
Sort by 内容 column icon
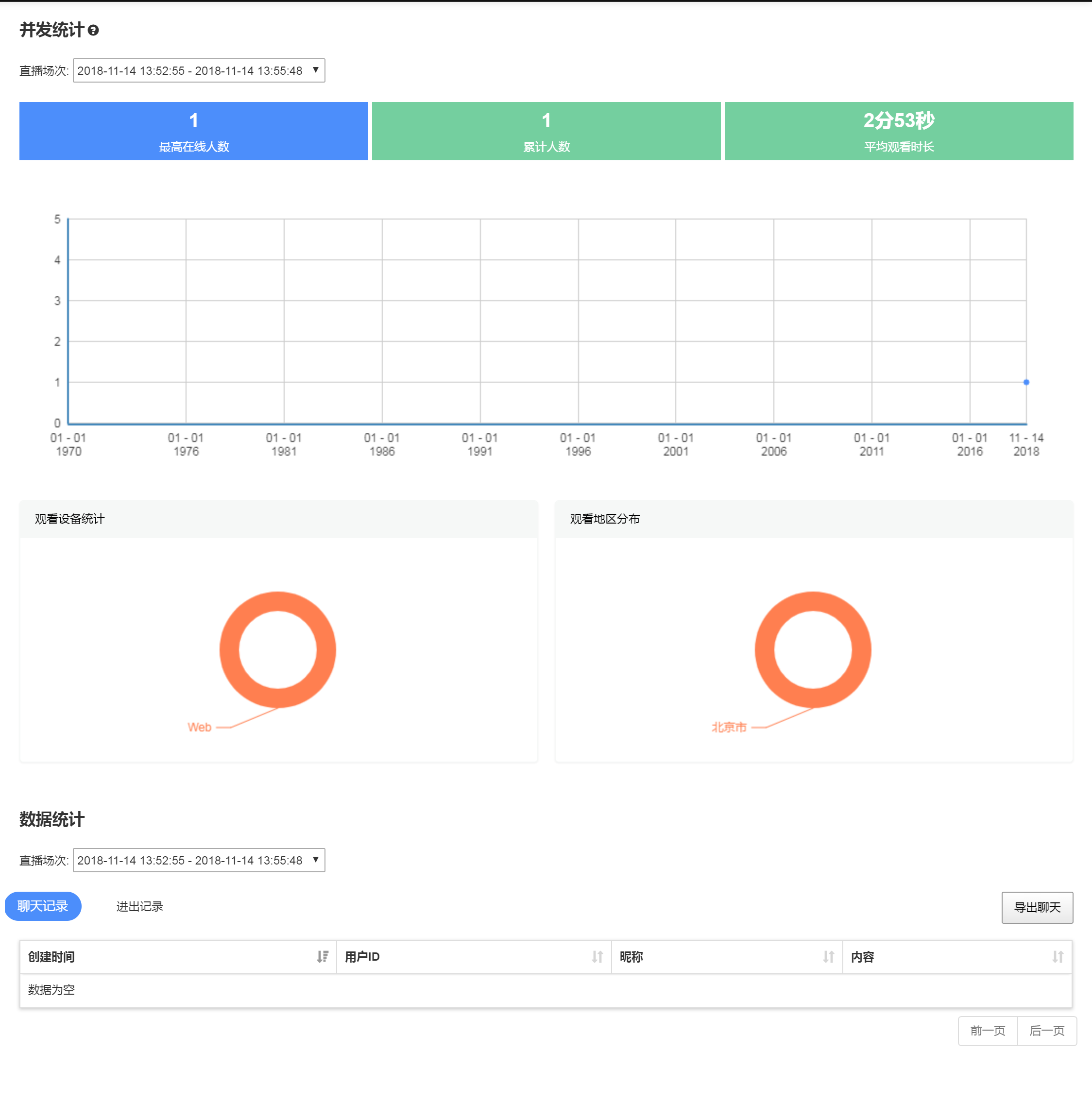(x=1058, y=957)
